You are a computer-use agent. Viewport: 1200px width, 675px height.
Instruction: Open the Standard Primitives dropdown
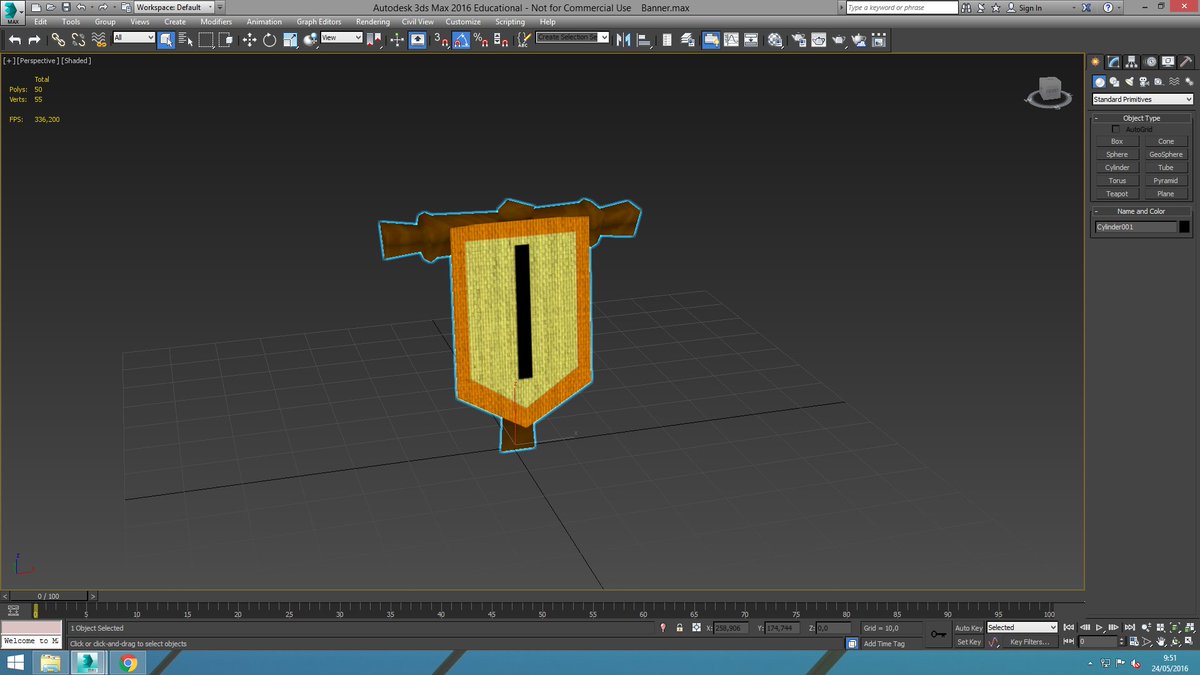(1142, 100)
